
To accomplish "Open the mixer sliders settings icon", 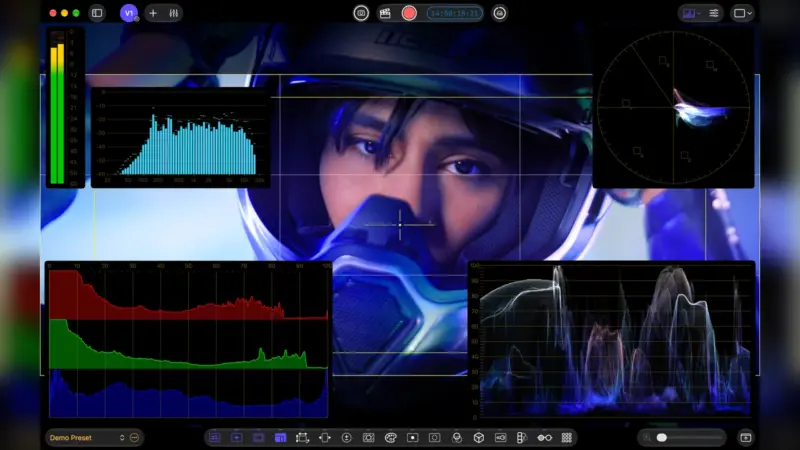I will (x=173, y=13).
